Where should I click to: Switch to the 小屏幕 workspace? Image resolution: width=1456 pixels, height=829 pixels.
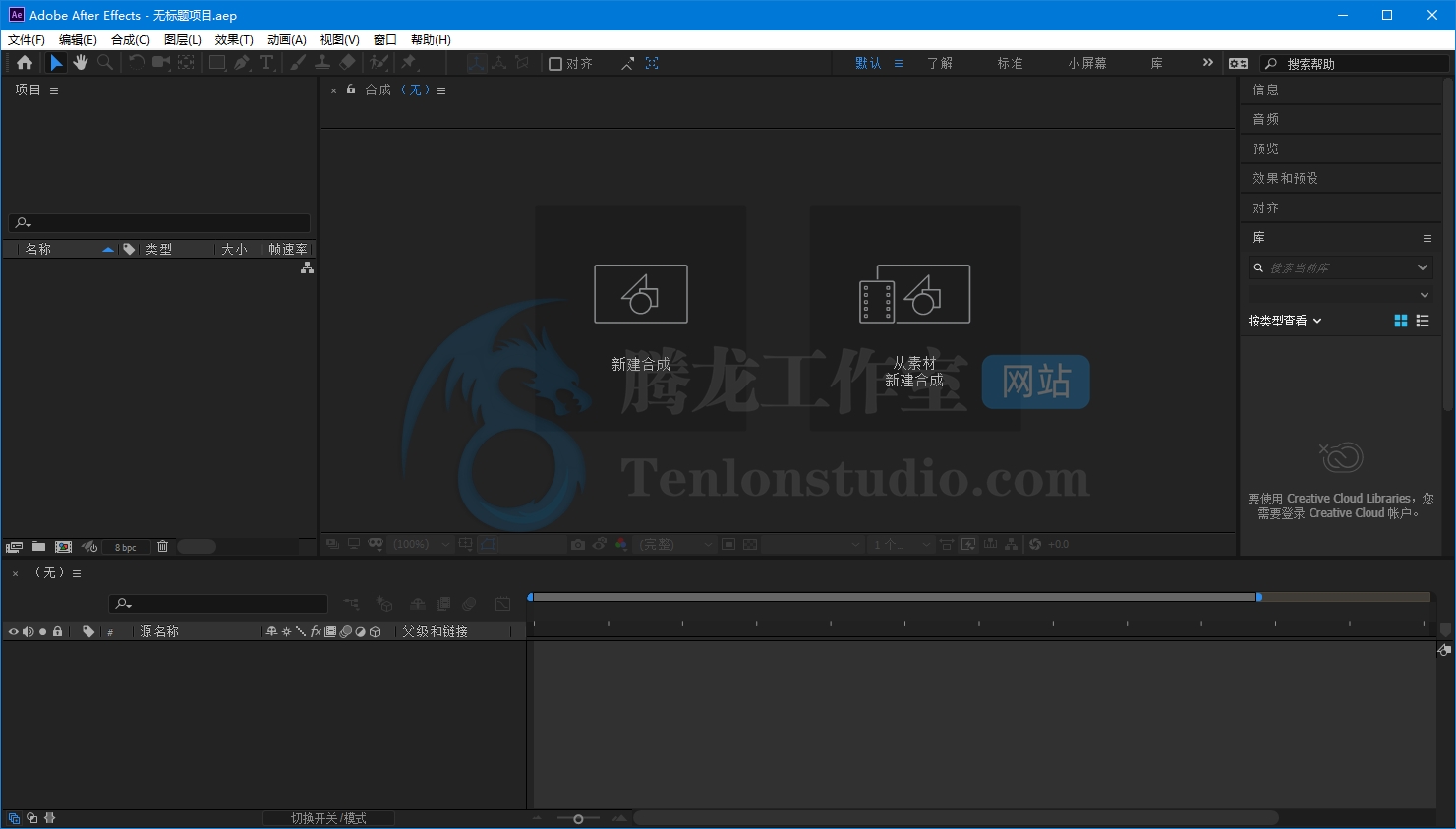(1087, 63)
